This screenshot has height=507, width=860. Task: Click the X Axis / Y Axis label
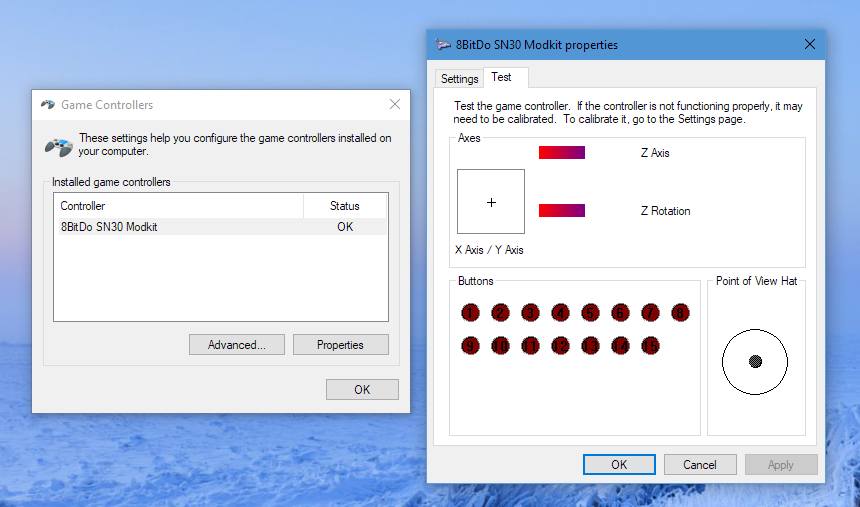pos(489,250)
